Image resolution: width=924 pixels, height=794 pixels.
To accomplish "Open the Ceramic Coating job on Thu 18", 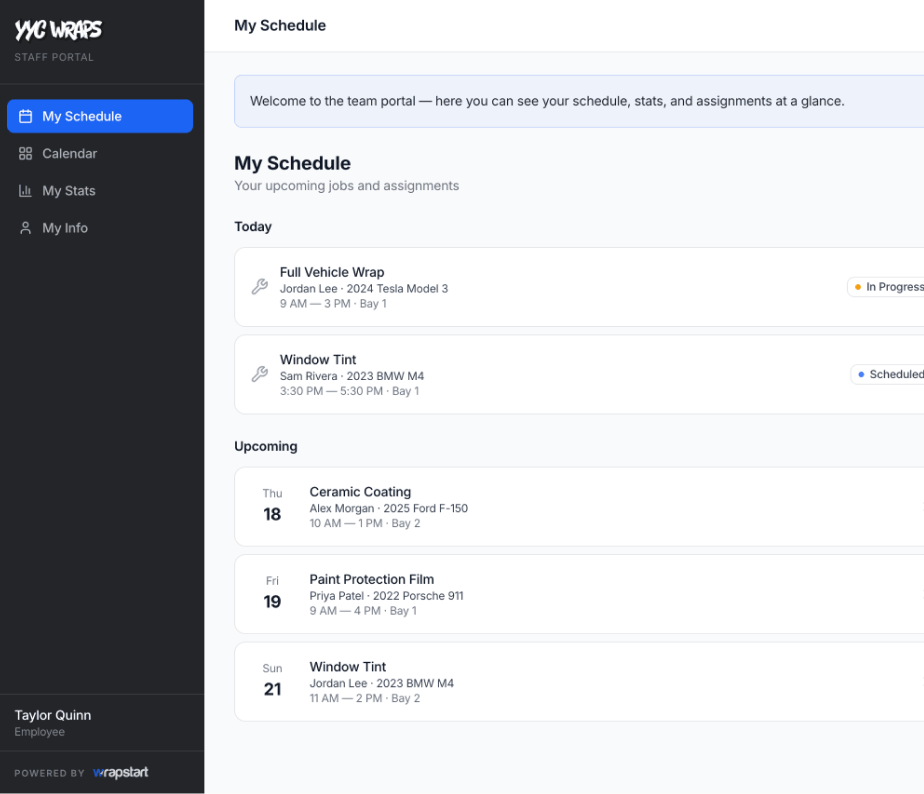I will [579, 507].
